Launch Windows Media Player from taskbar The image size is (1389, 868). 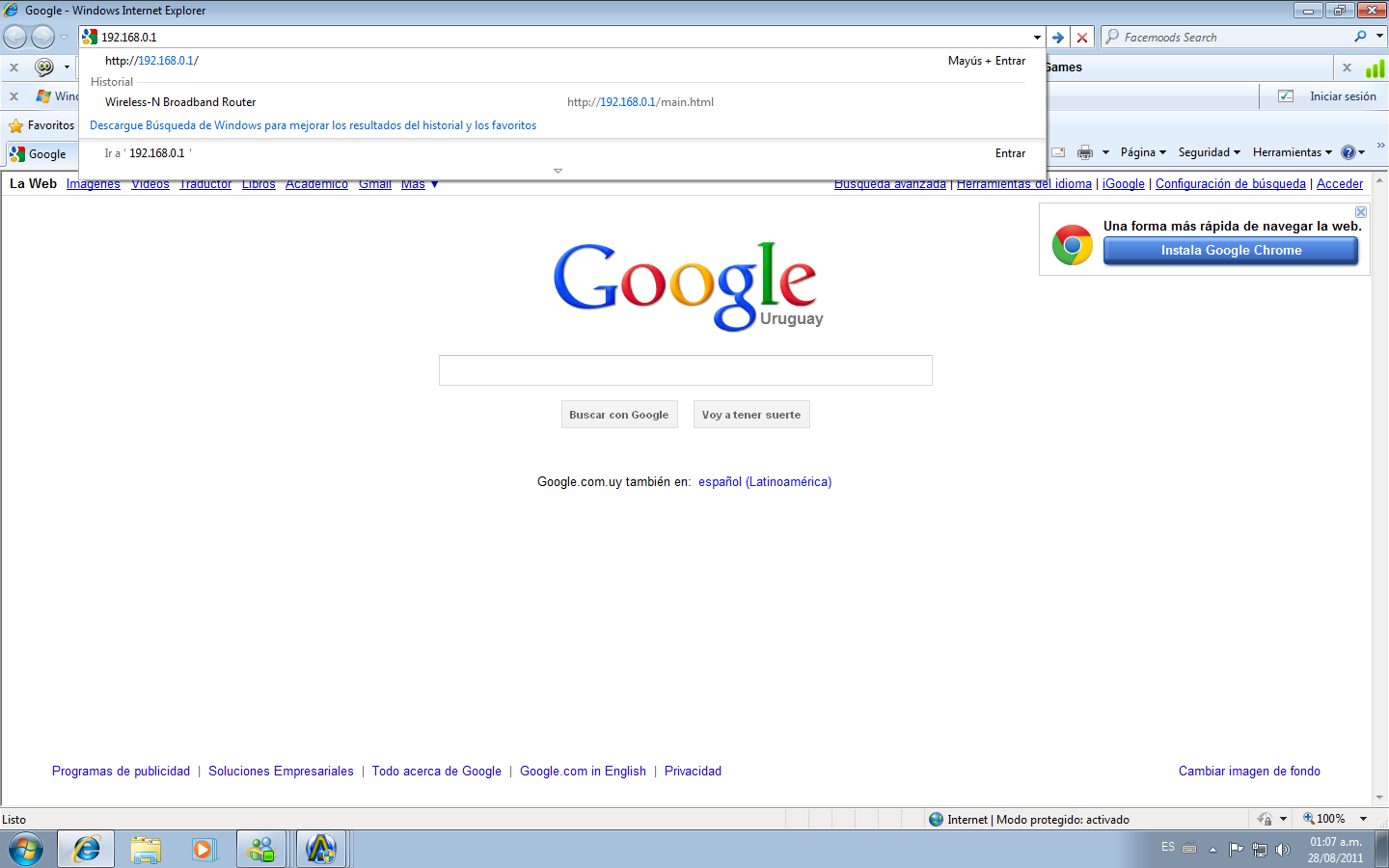click(x=204, y=850)
